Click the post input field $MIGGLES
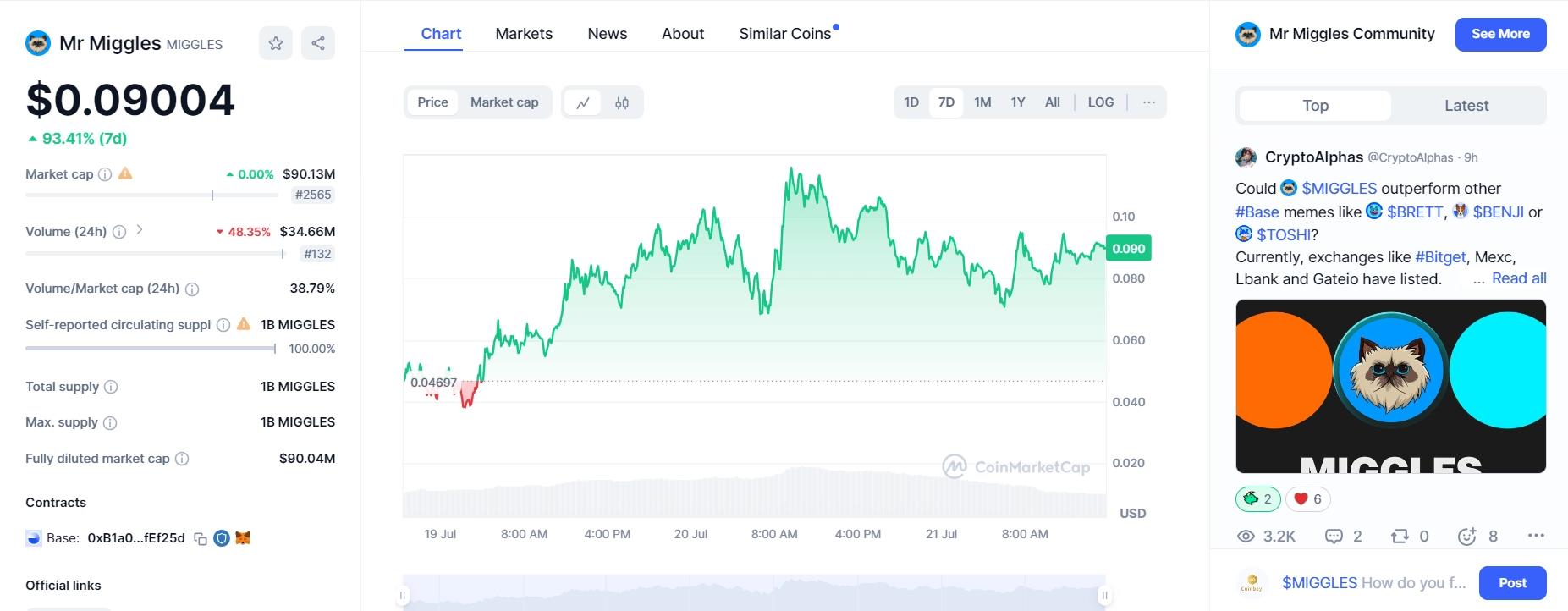1568x611 pixels. click(x=1374, y=583)
